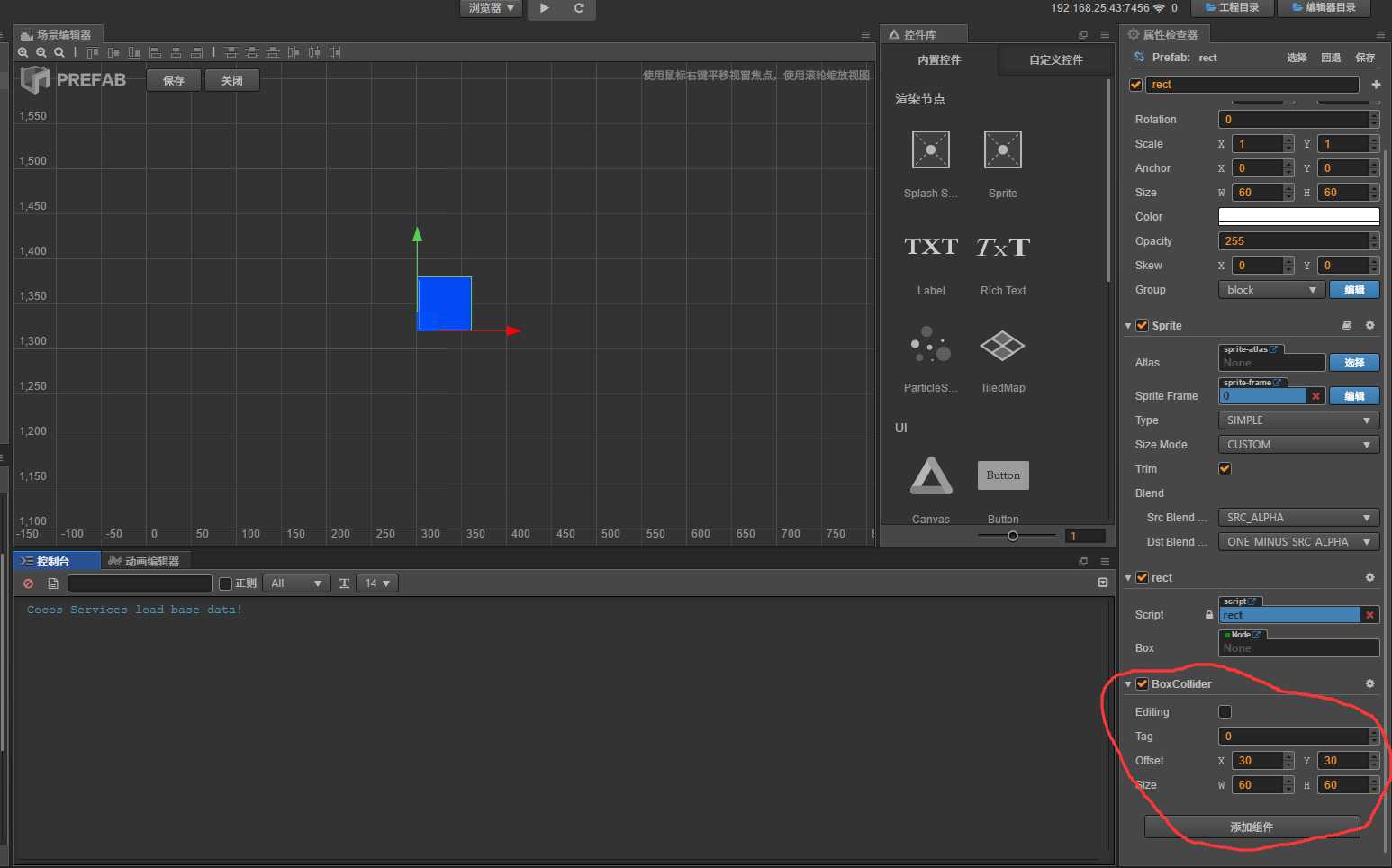Click the add component button
The width and height of the screenshot is (1392, 868).
[1252, 827]
